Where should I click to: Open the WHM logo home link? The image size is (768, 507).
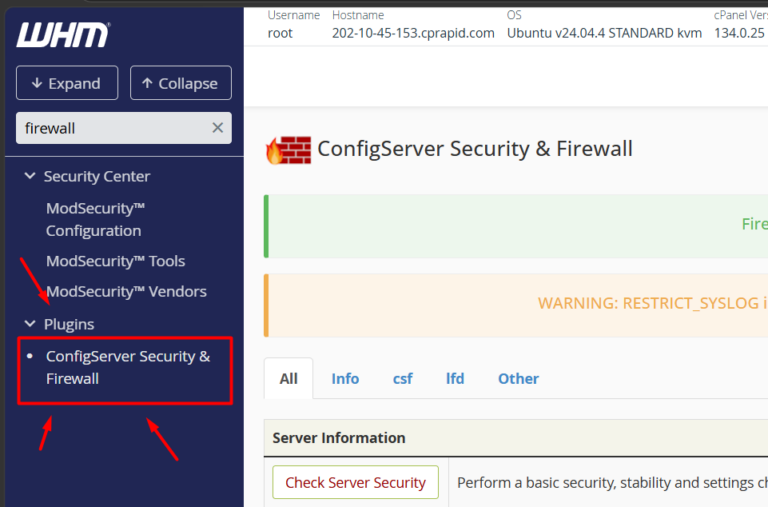pyautogui.click(x=63, y=35)
